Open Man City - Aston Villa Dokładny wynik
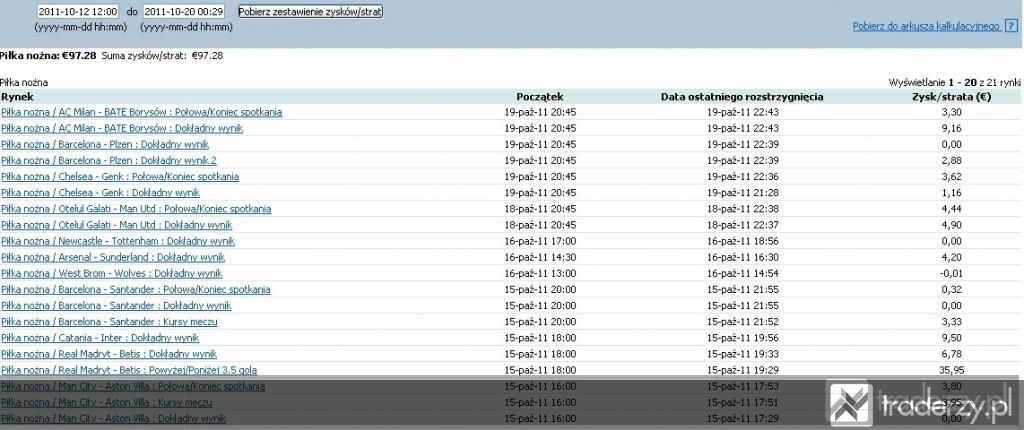Viewport: 1024px width, 430px height. click(114, 418)
